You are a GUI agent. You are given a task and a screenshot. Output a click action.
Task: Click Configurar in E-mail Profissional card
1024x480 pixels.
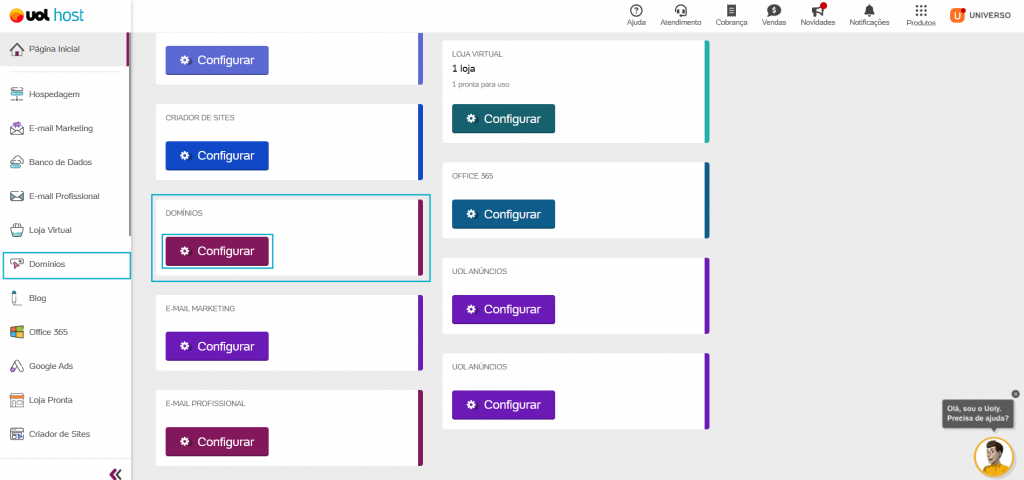(x=217, y=441)
